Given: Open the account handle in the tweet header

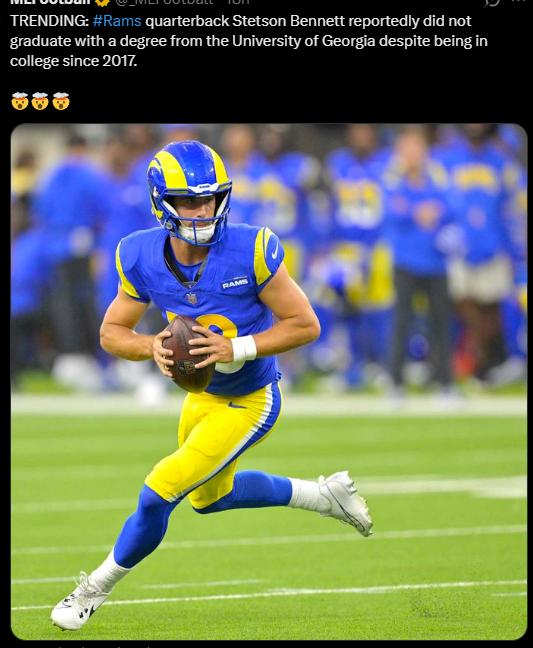Looking at the screenshot, I should [164, 2].
